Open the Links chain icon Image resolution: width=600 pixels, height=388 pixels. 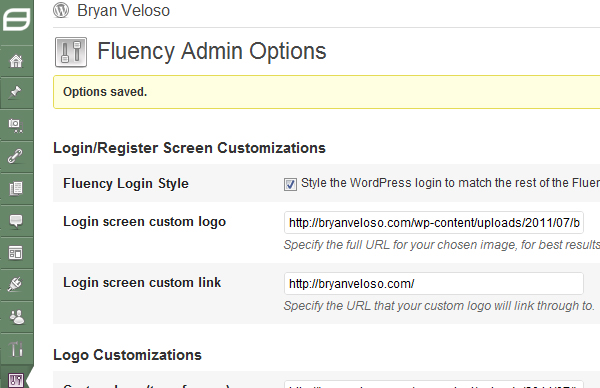pyautogui.click(x=16, y=156)
